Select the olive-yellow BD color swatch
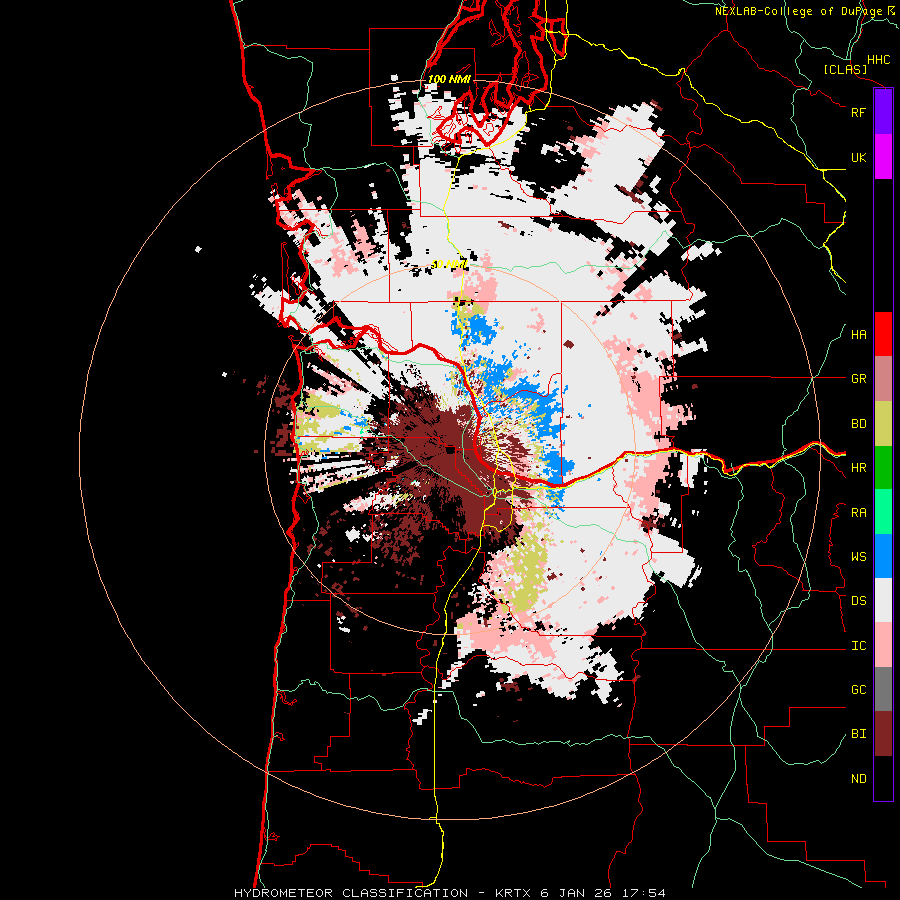This screenshot has width=900, height=900. tap(883, 424)
